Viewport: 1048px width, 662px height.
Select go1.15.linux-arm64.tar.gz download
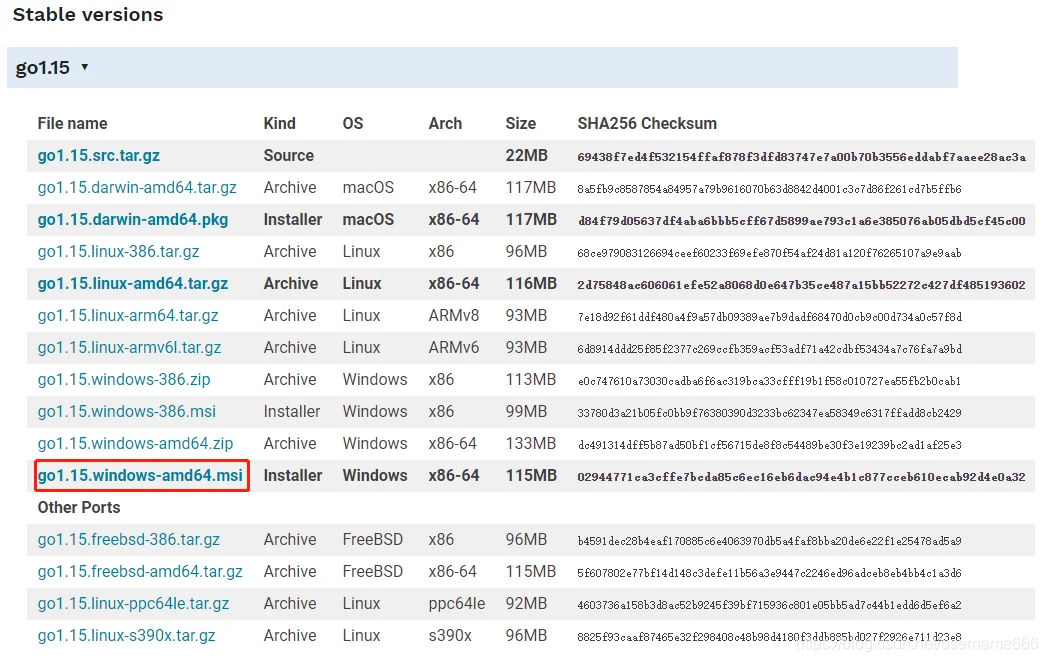[x=128, y=316]
